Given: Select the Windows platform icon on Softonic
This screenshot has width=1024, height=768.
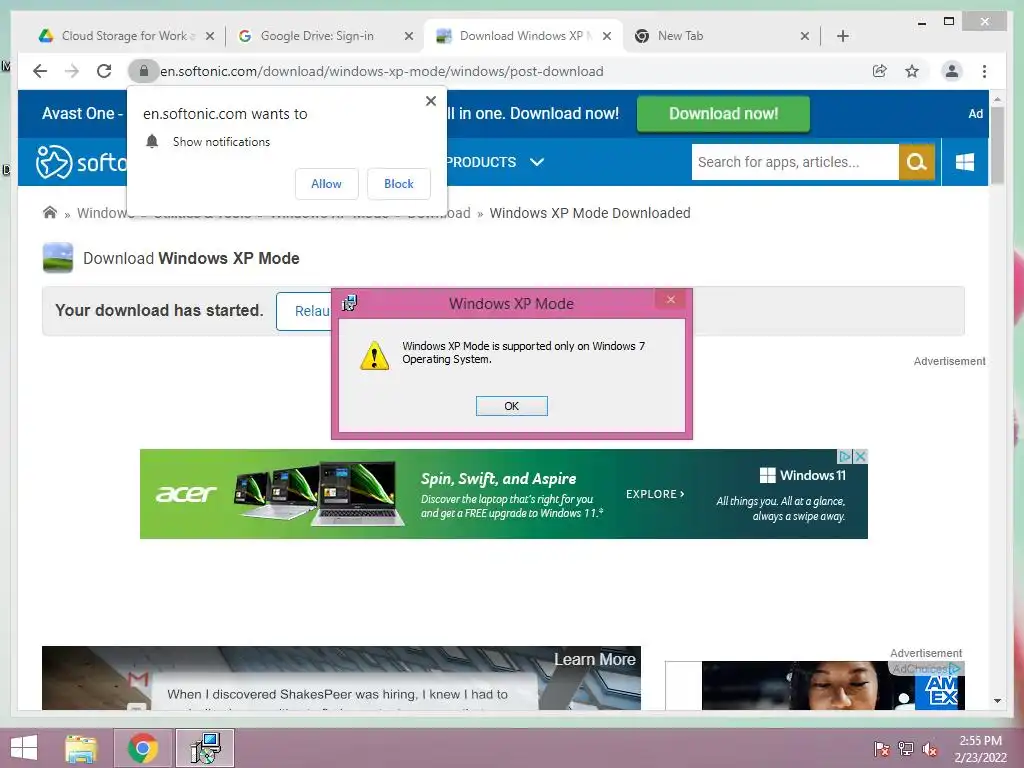Looking at the screenshot, I should click(x=965, y=162).
